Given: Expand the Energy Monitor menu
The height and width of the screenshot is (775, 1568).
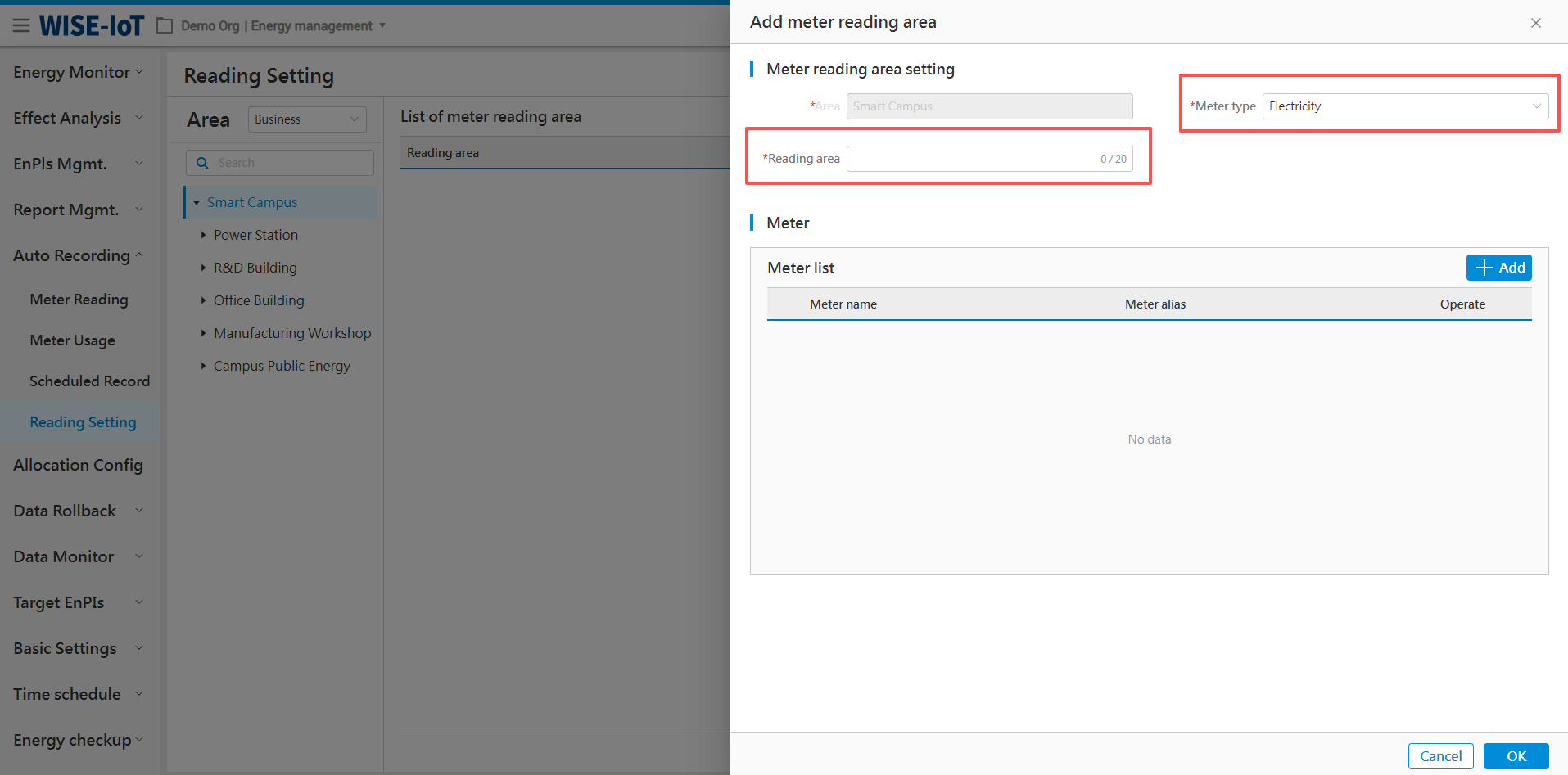Looking at the screenshot, I should pyautogui.click(x=78, y=72).
